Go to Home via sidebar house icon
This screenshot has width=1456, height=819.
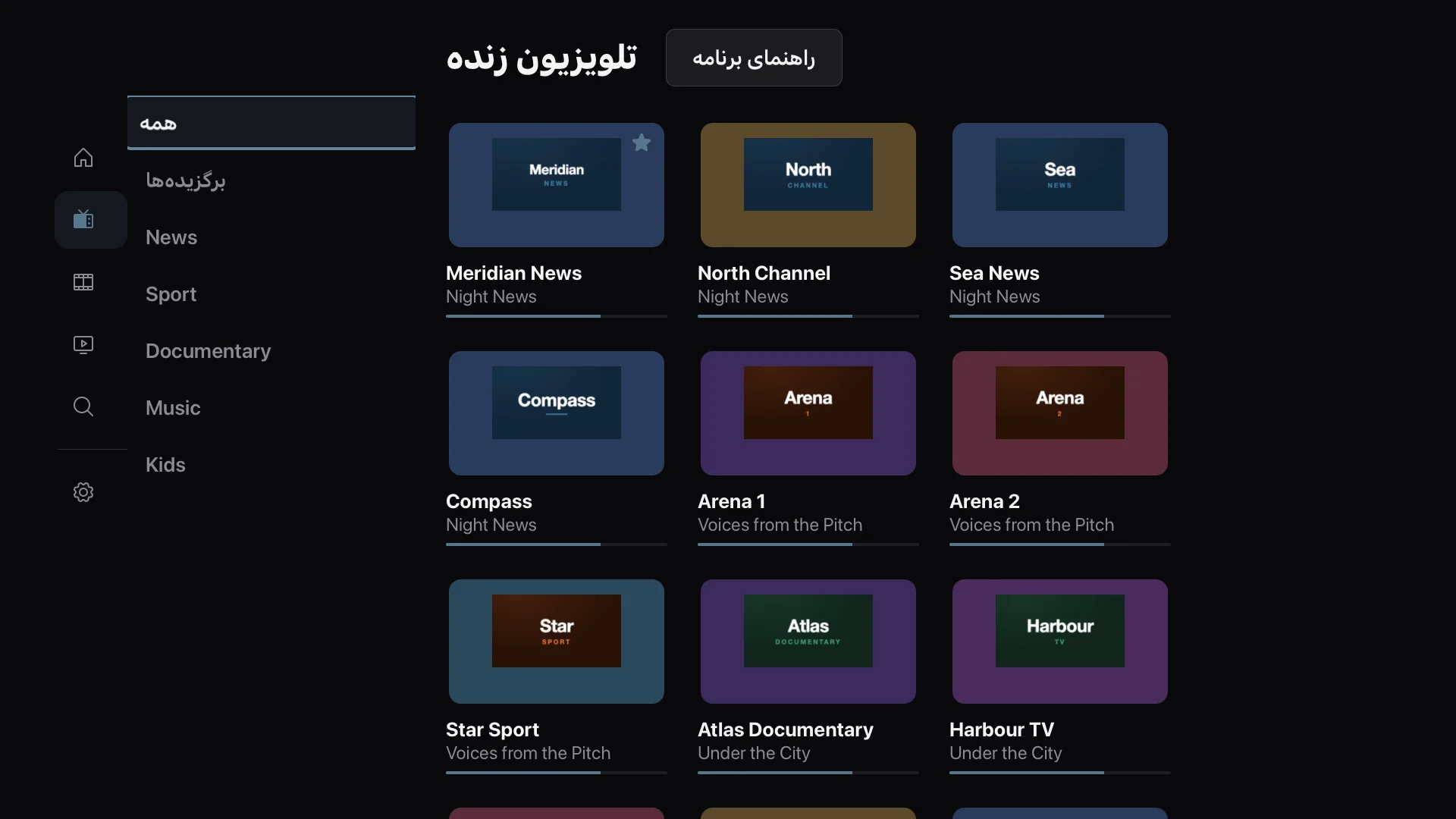[x=83, y=158]
